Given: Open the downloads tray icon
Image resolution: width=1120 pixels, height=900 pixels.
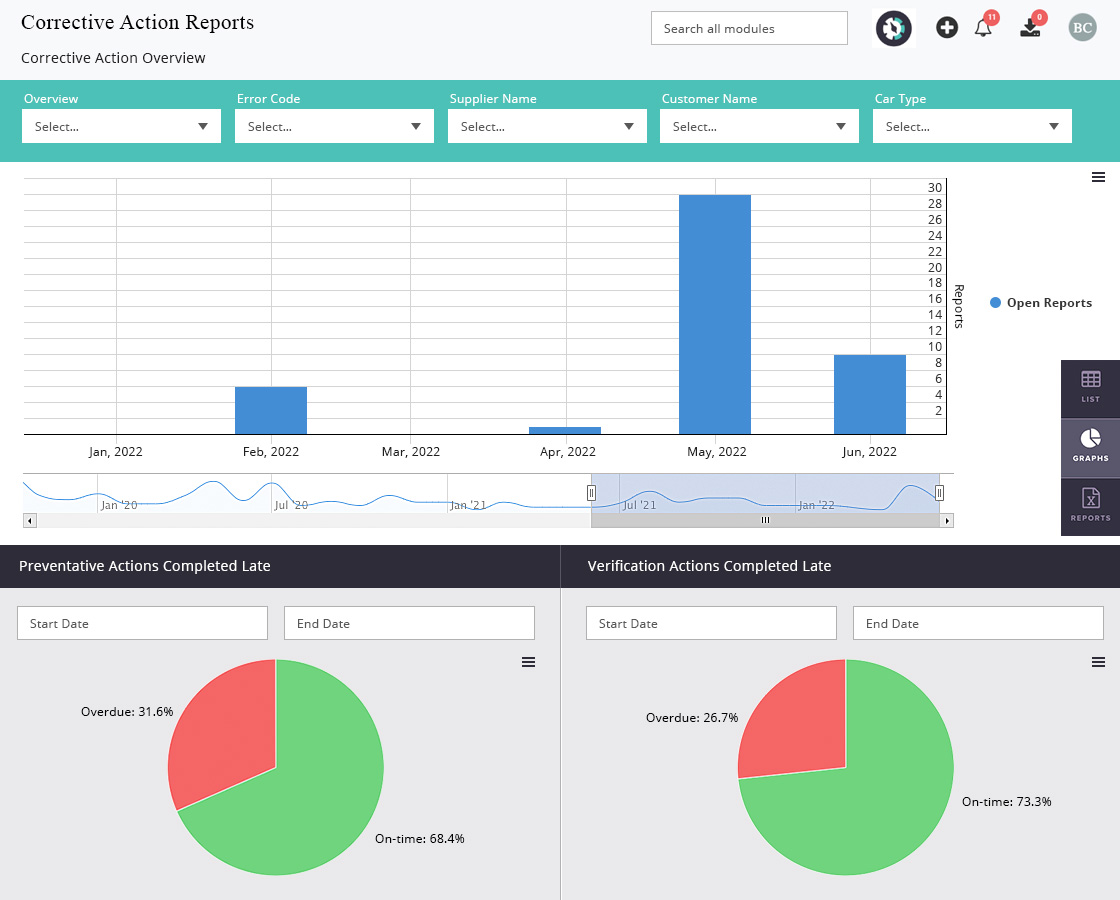Looking at the screenshot, I should [x=1030, y=29].
